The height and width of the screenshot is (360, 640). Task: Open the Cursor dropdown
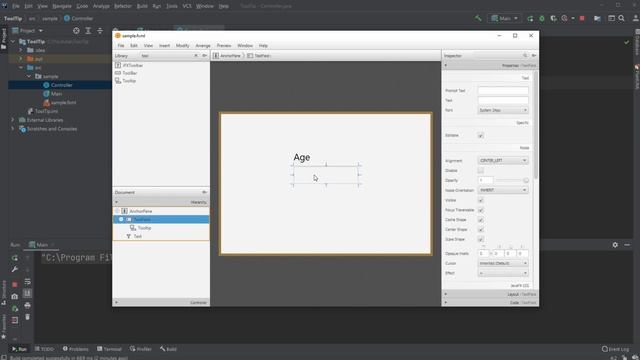(x=503, y=263)
